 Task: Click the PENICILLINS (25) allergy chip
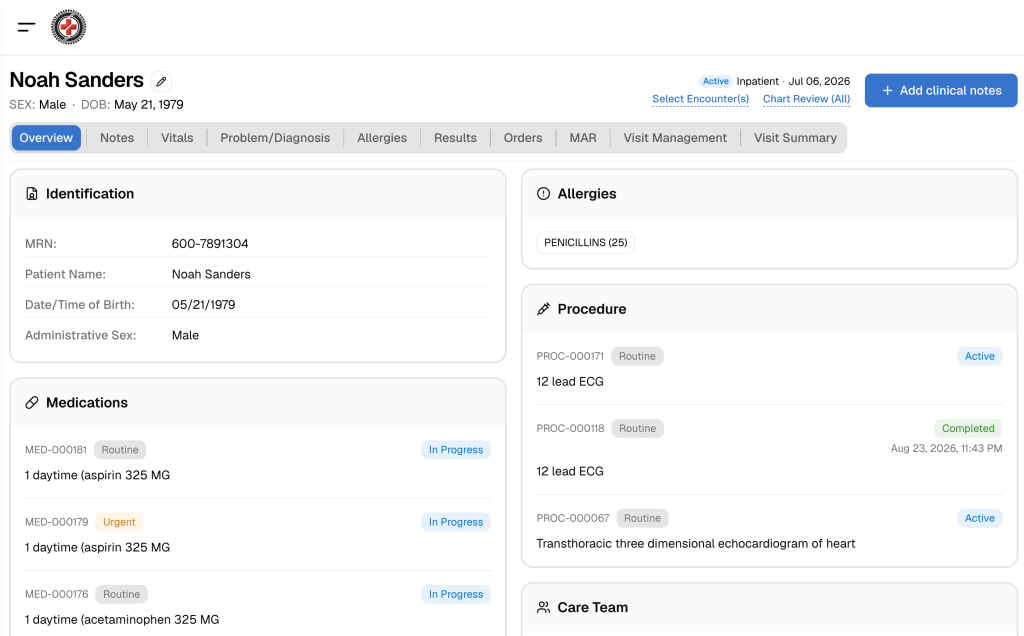tap(586, 242)
